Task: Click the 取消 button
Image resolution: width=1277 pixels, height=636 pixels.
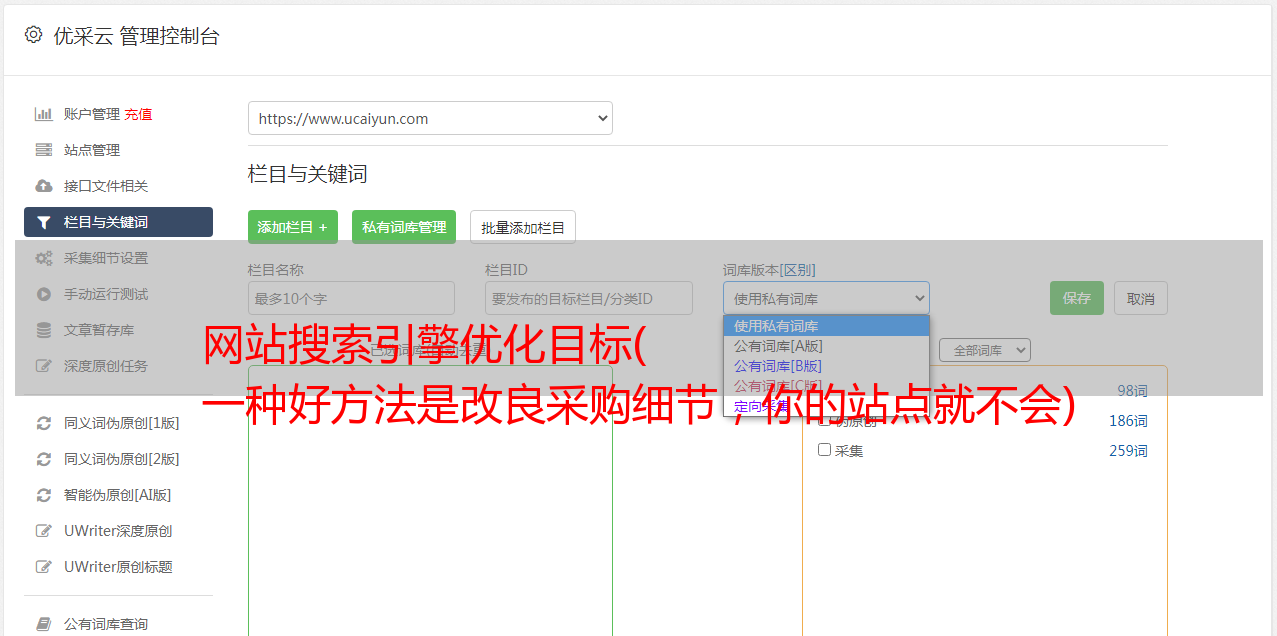Action: point(1141,298)
